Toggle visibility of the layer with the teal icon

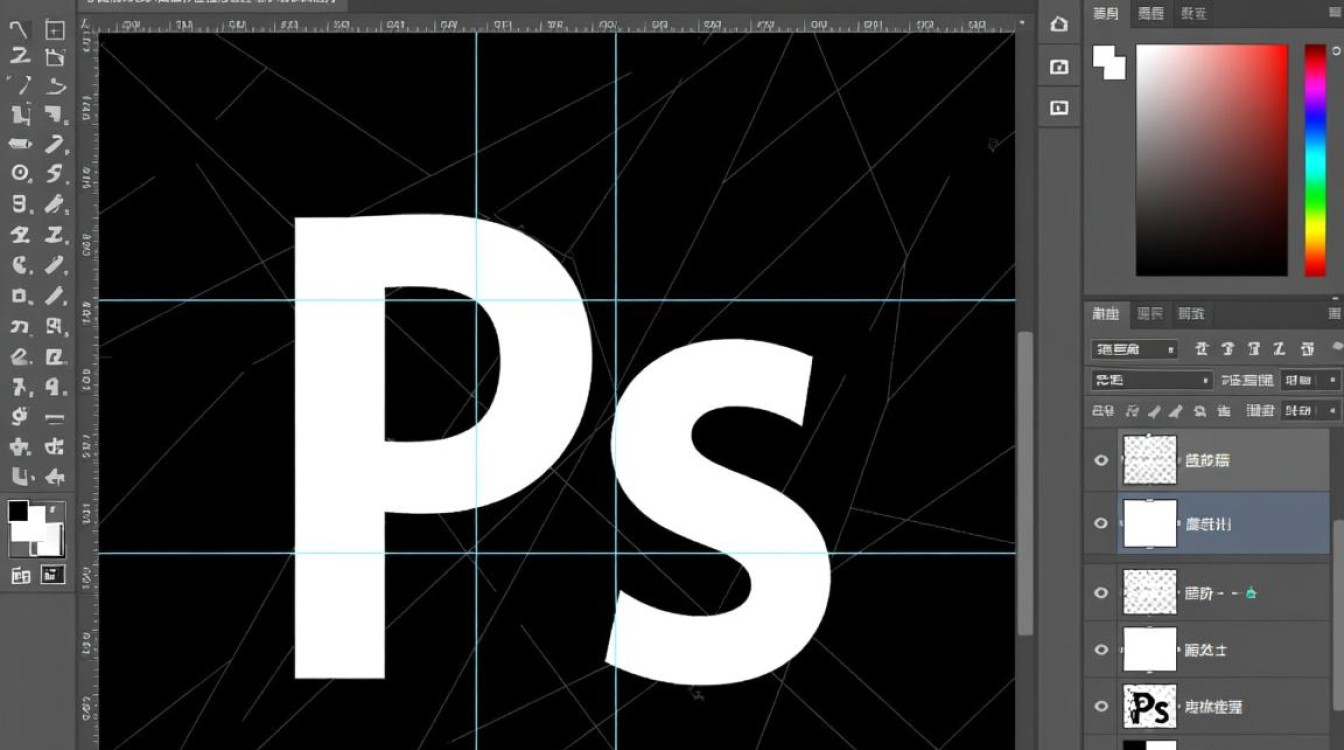(1101, 592)
